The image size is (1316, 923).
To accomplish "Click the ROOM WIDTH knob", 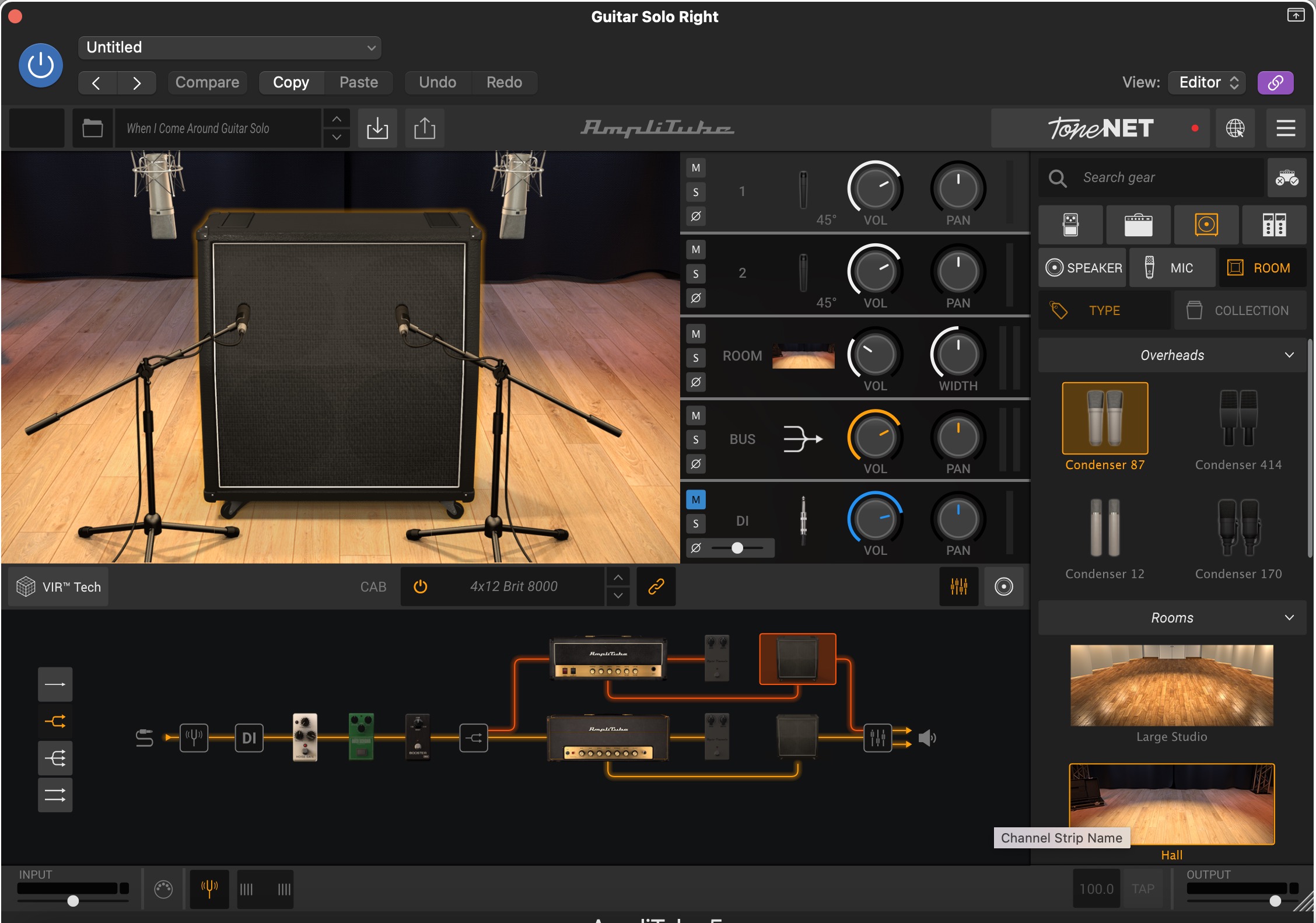I will point(958,355).
